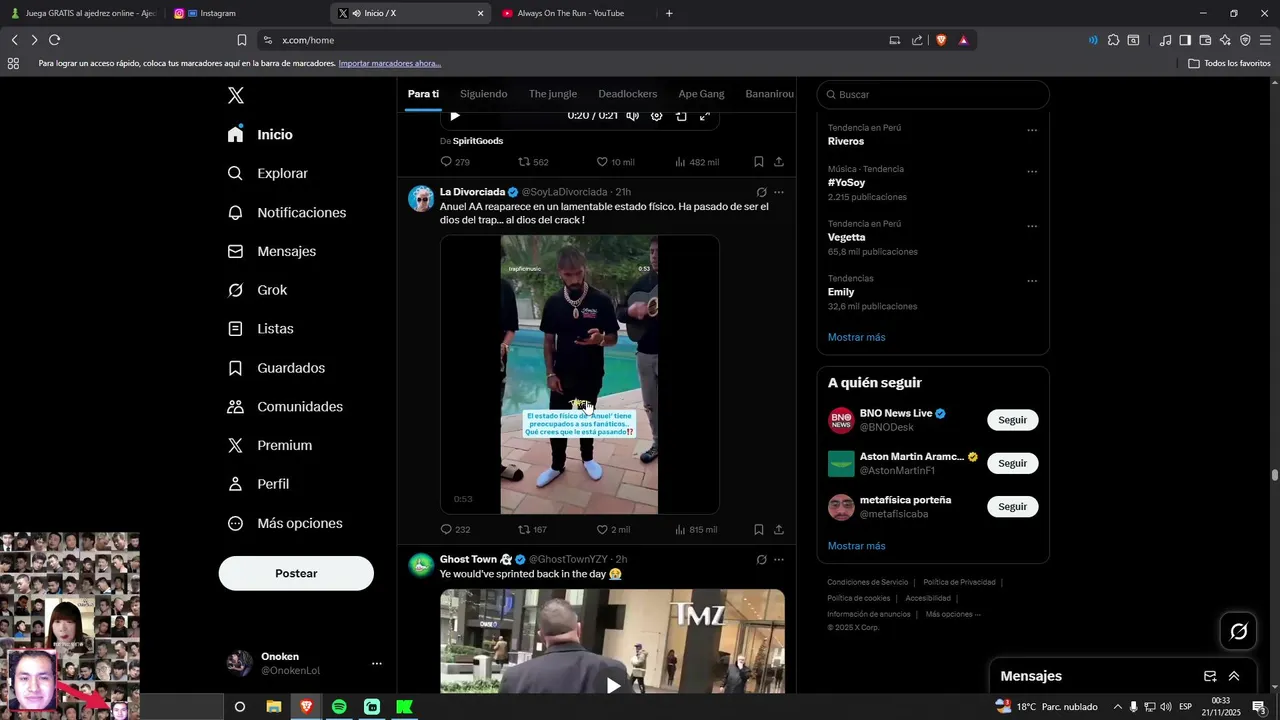Open the X logo home icon
This screenshot has height=720, width=1280.
pyautogui.click(x=236, y=96)
